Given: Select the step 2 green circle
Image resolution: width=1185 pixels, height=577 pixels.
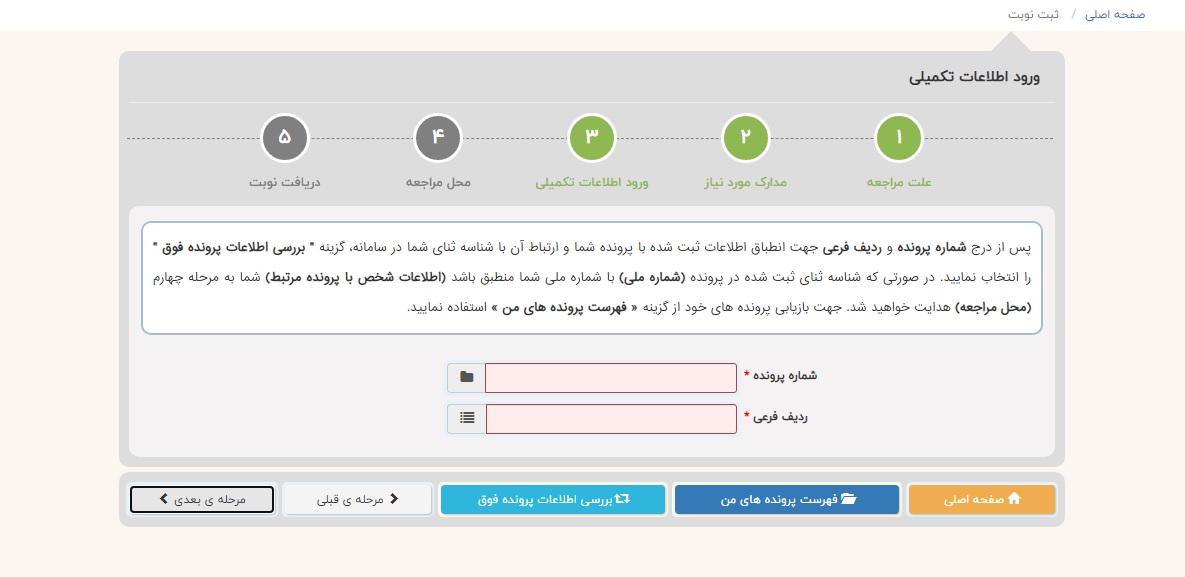Looking at the screenshot, I should pyautogui.click(x=745, y=138).
